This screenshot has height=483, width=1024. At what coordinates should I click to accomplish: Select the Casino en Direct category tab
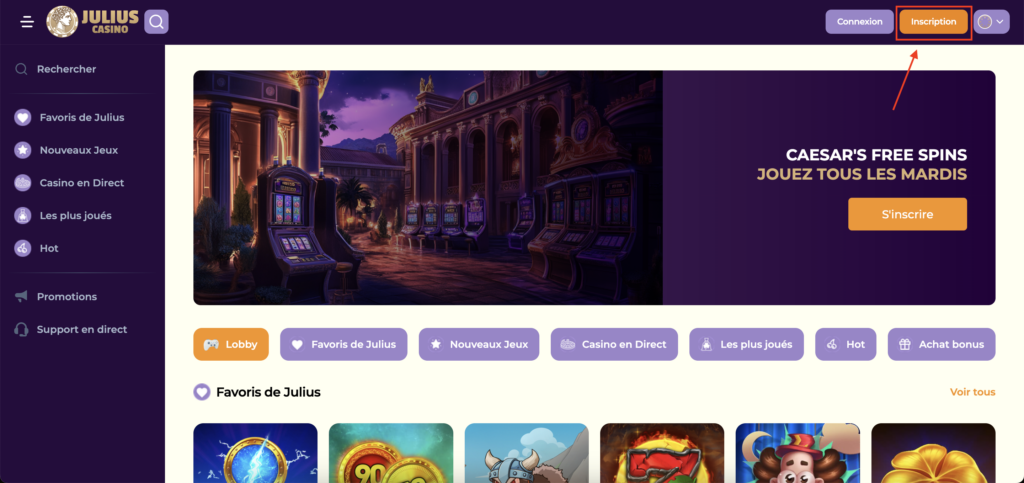click(x=614, y=344)
